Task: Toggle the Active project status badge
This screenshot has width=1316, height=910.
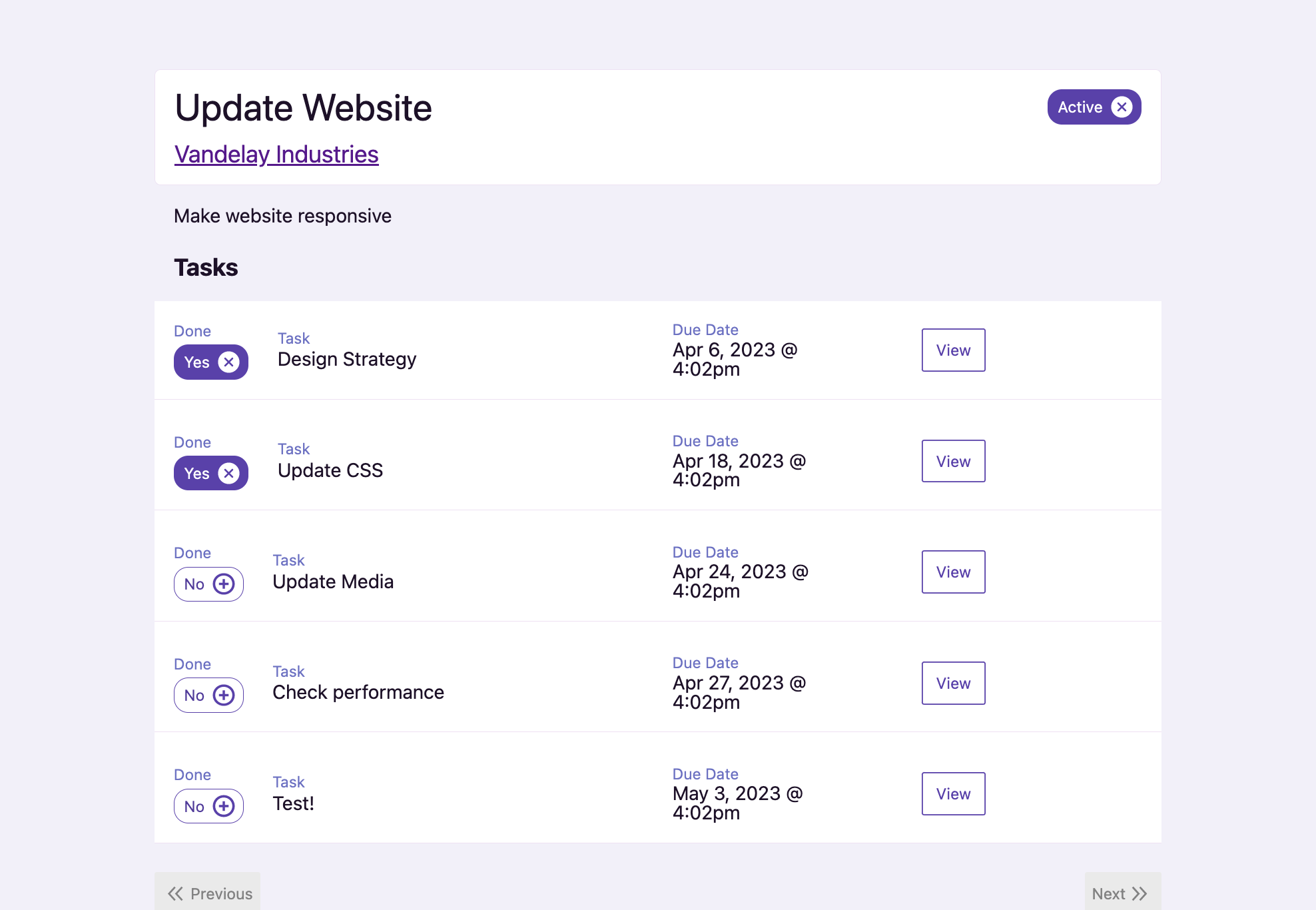Action: tap(1080, 107)
